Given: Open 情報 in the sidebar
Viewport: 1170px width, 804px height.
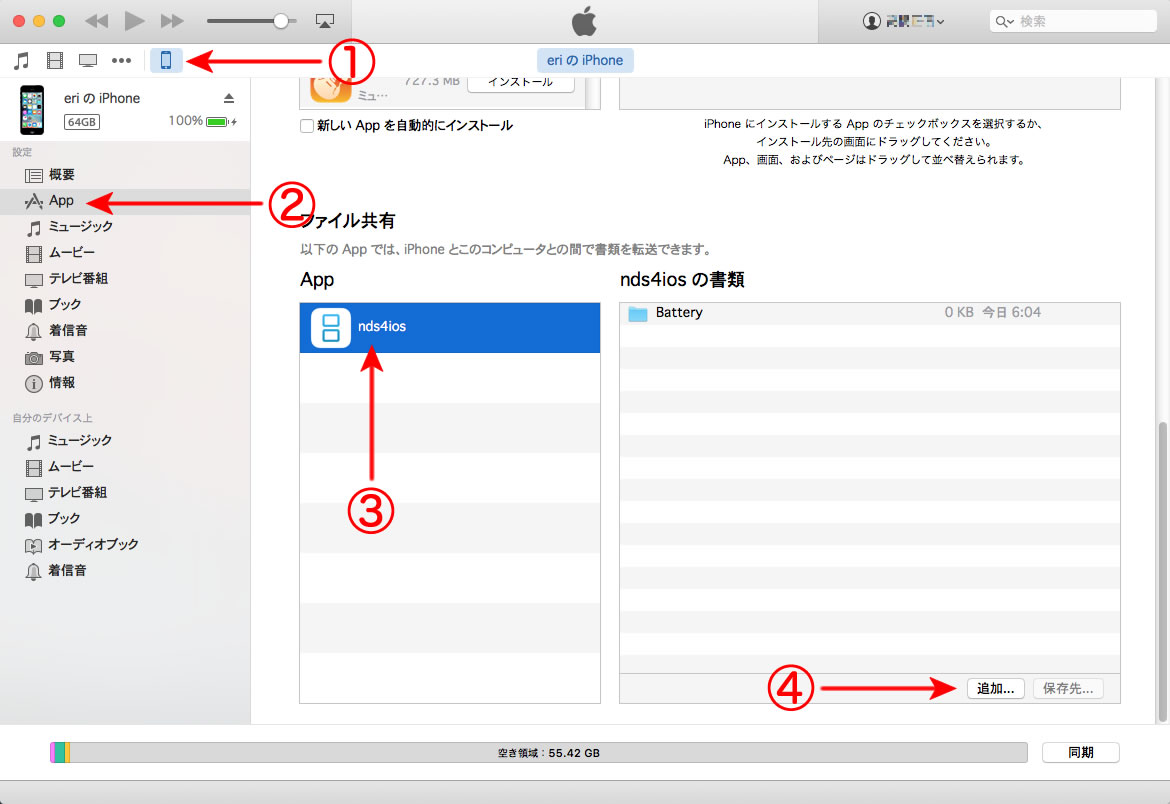Looking at the screenshot, I should [125, 383].
